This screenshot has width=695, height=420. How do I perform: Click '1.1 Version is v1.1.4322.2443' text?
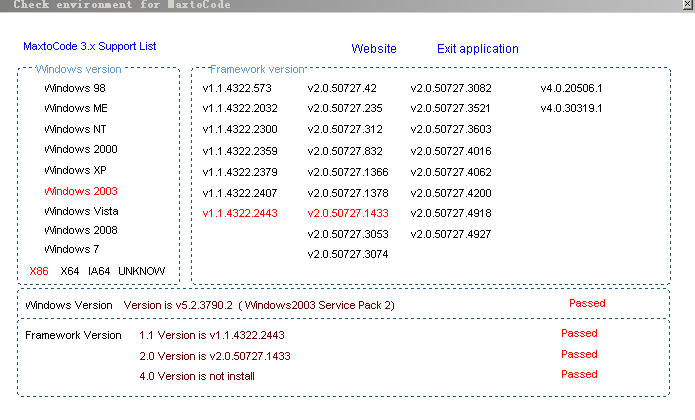pyautogui.click(x=212, y=335)
